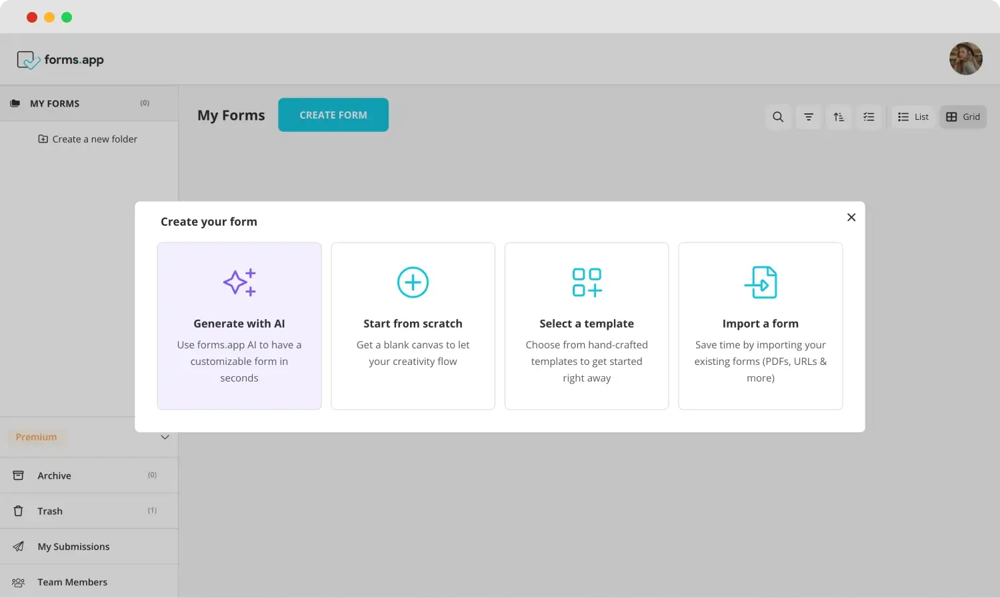
Task: Click Create a new folder link
Action: coord(94,139)
